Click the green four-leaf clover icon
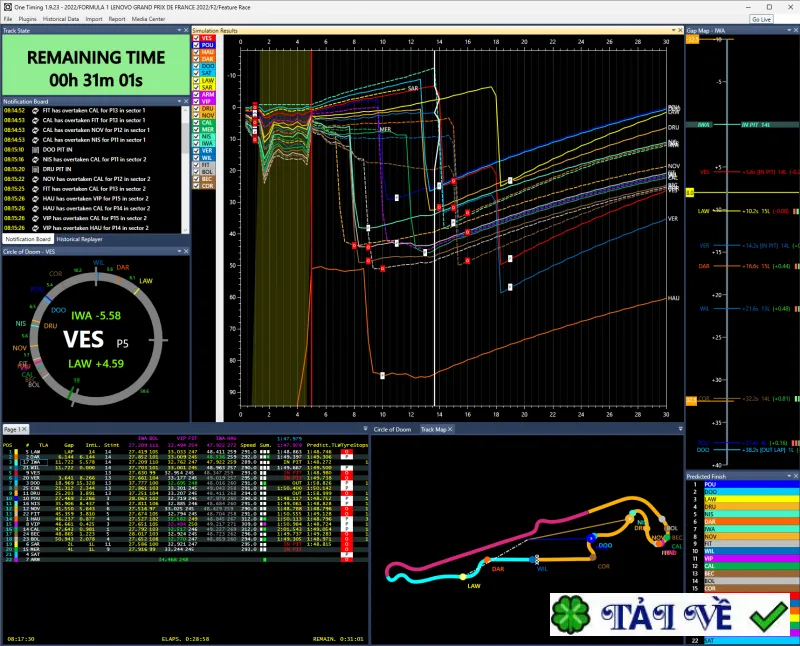 click(x=570, y=614)
